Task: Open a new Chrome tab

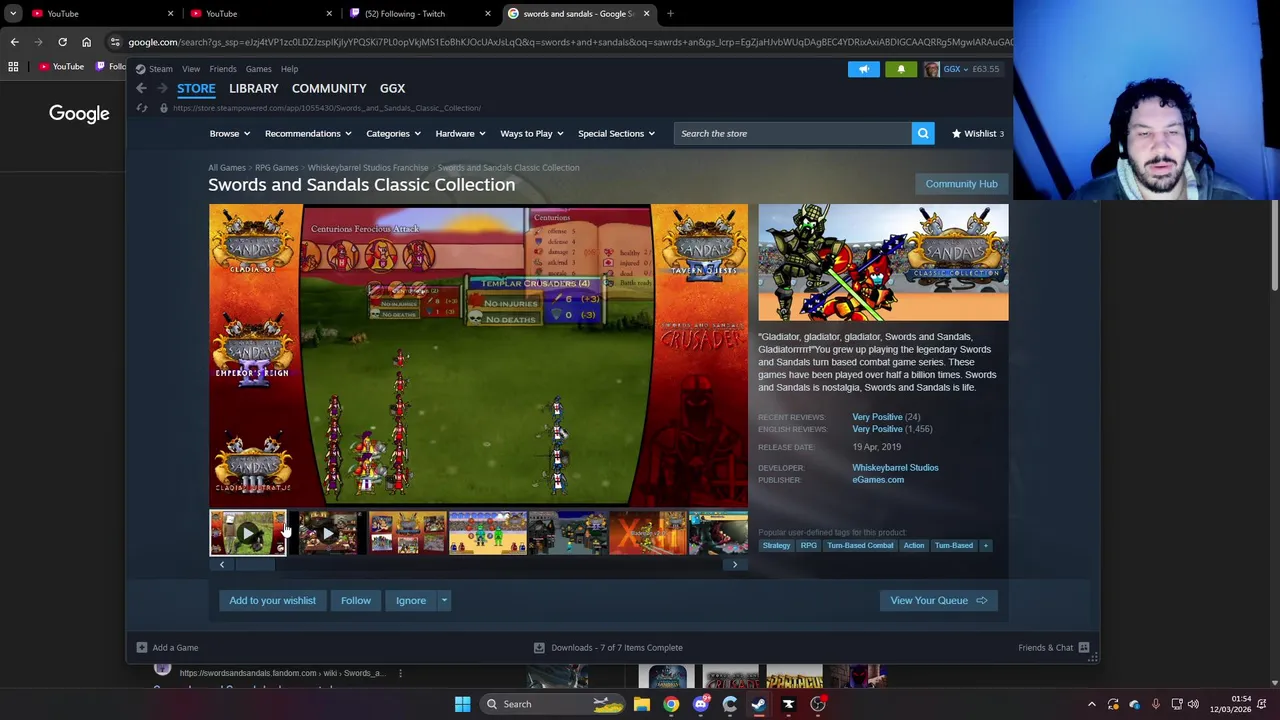Action: (670, 13)
